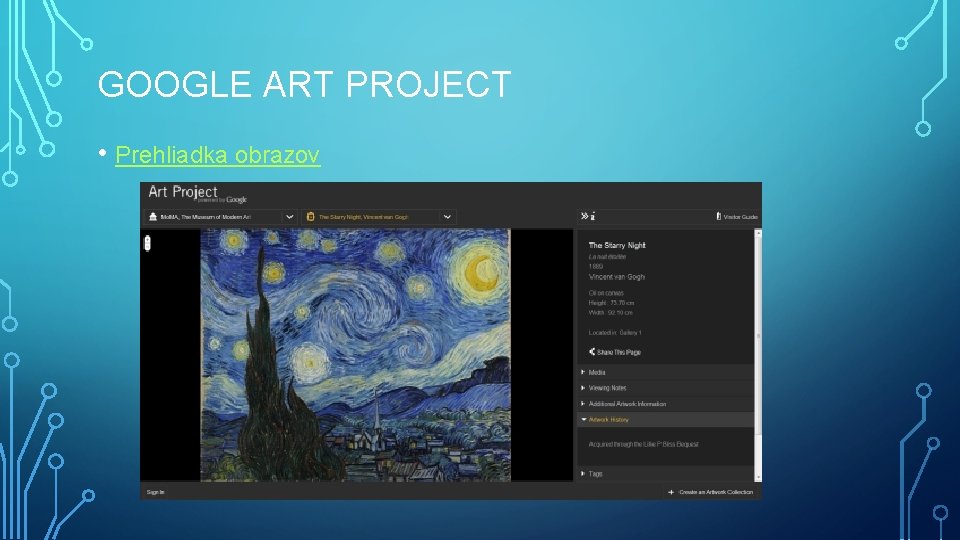Viewport: 960px width, 540px height.
Task: Expand the Tags section triangle
Action: coord(583,473)
